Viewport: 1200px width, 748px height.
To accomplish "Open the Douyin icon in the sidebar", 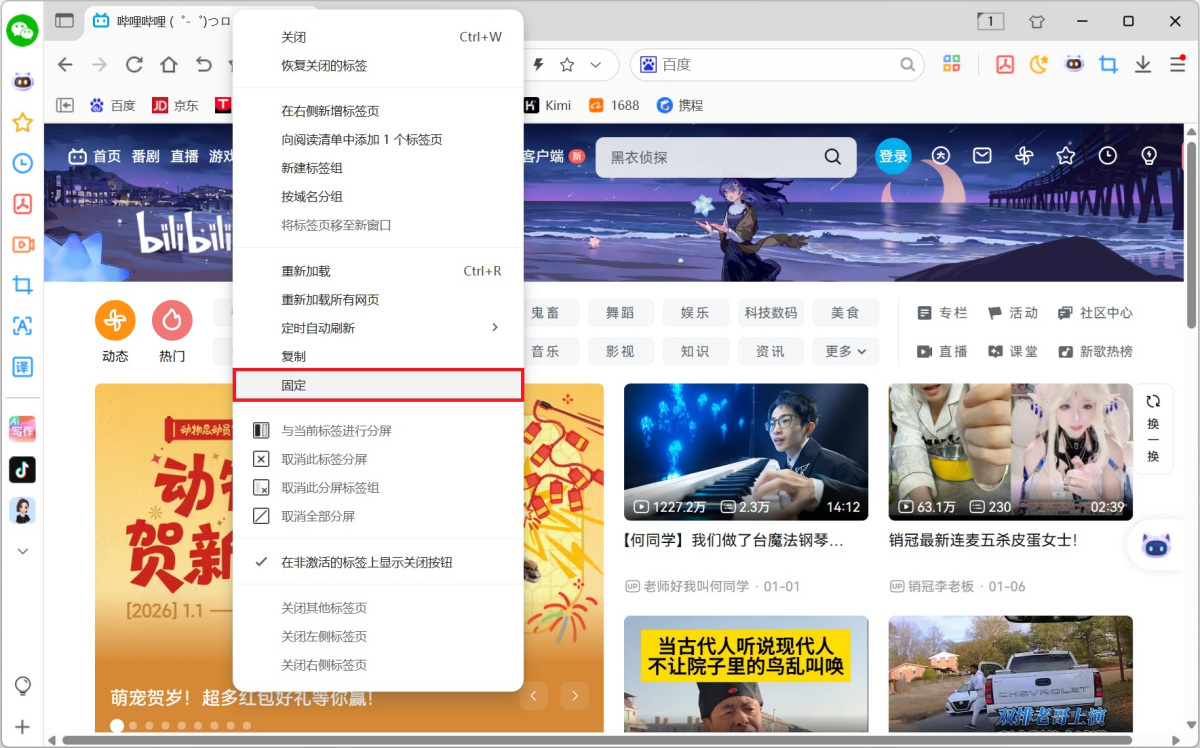I will click(x=22, y=470).
